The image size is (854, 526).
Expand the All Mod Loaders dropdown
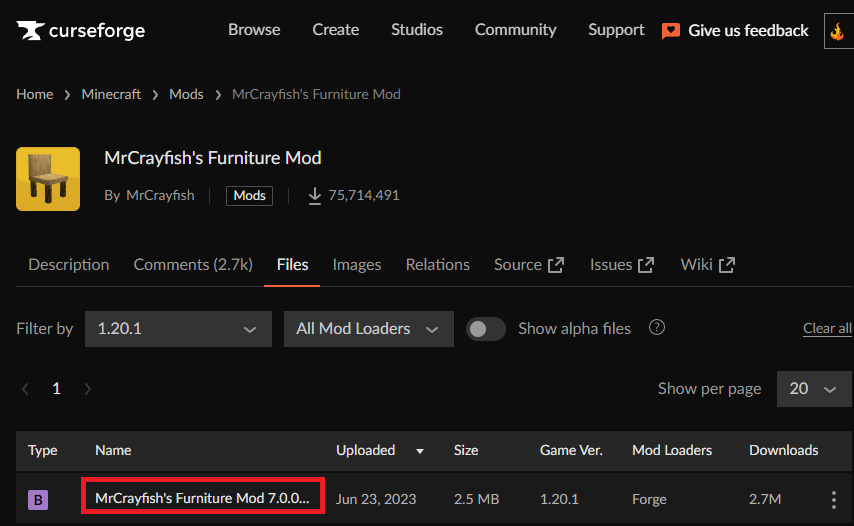tap(368, 329)
